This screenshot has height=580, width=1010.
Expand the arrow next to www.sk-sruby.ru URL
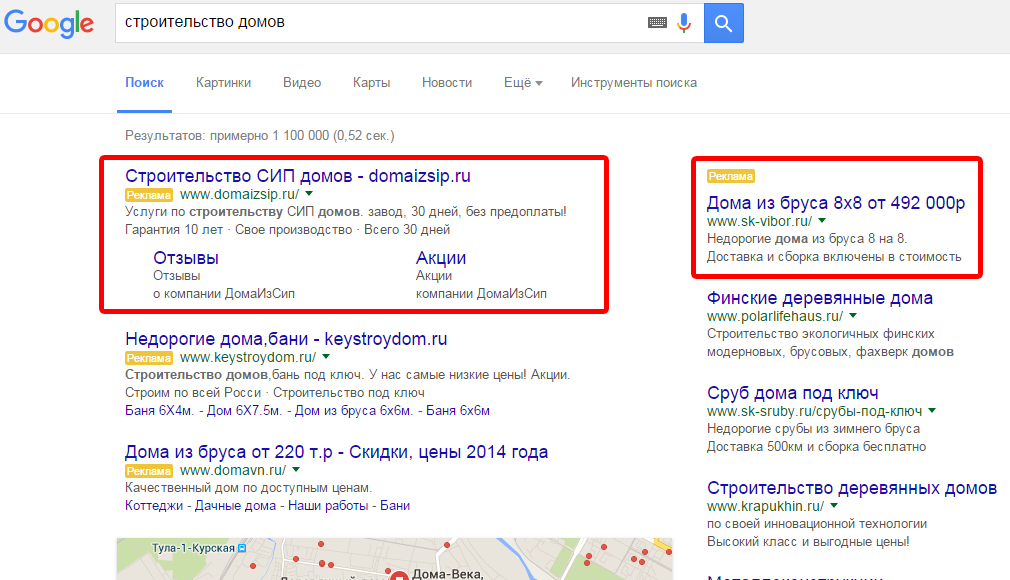click(x=932, y=411)
